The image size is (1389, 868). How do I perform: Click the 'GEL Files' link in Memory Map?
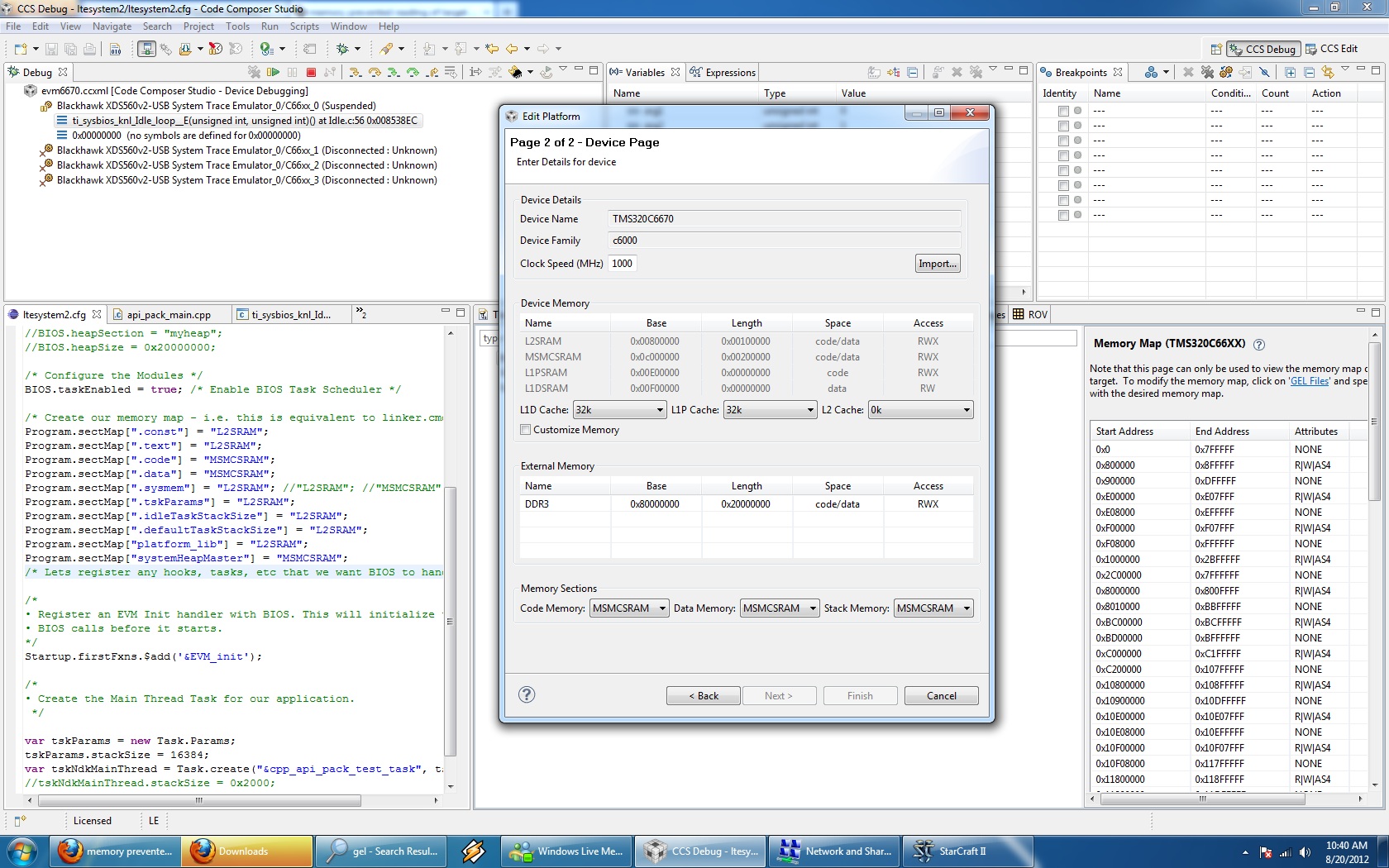[1310, 381]
